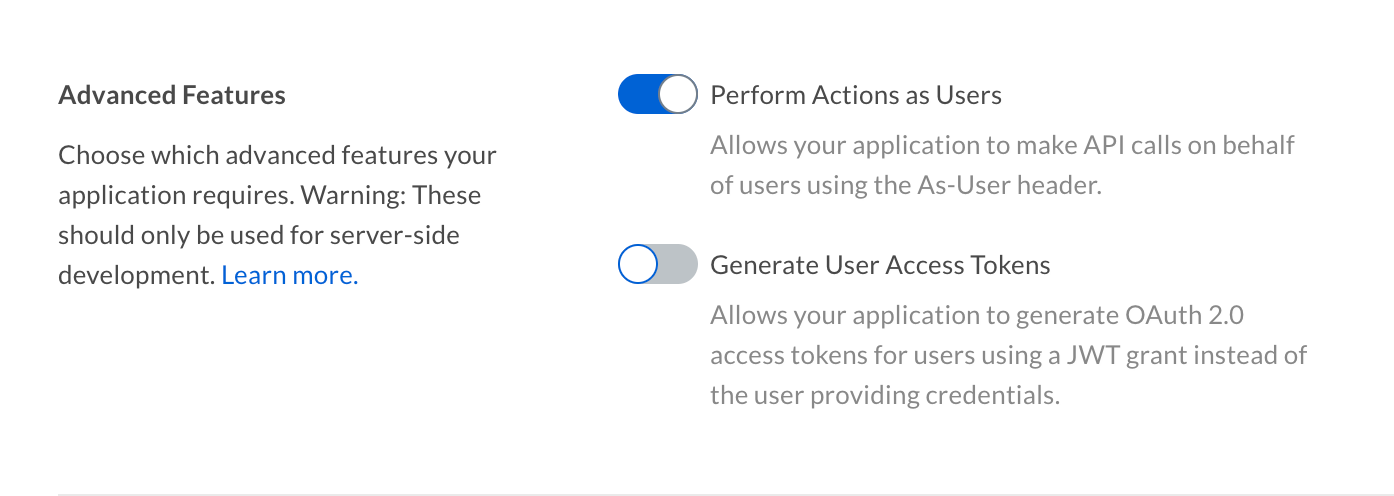Click the Generate User Access Tokens label

click(x=880, y=265)
